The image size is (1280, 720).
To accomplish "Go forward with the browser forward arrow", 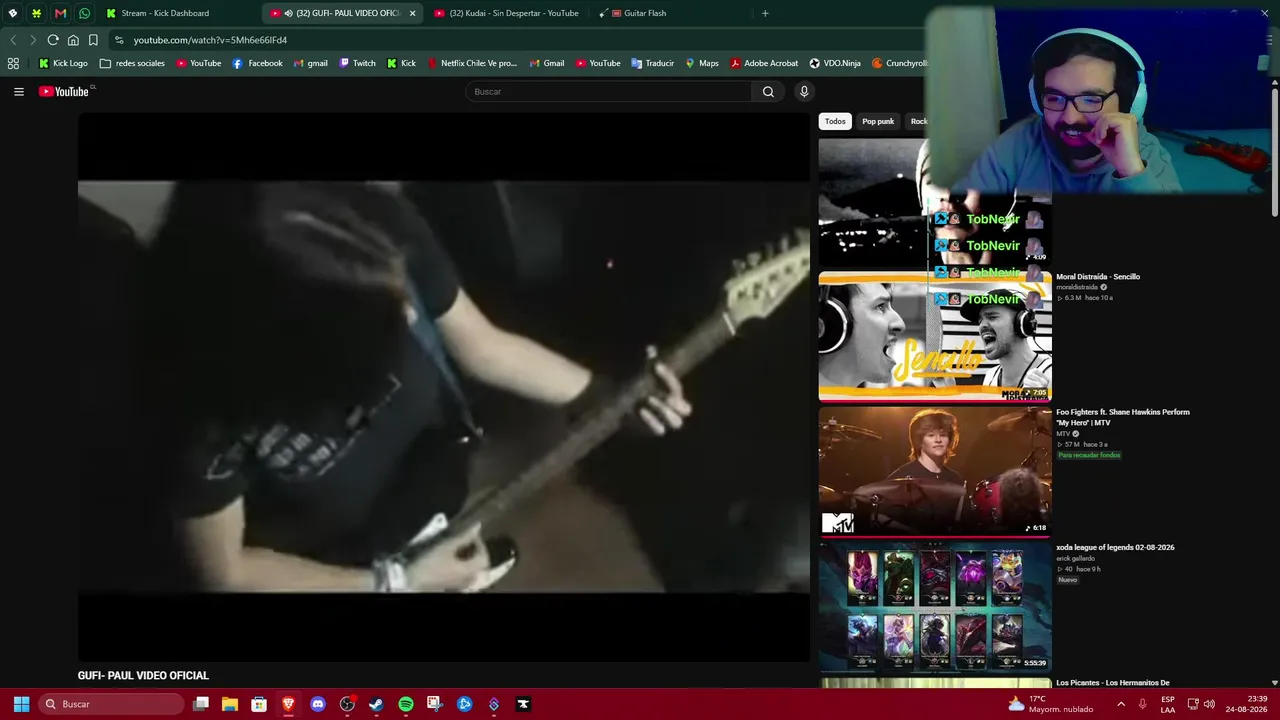I will [x=33, y=40].
